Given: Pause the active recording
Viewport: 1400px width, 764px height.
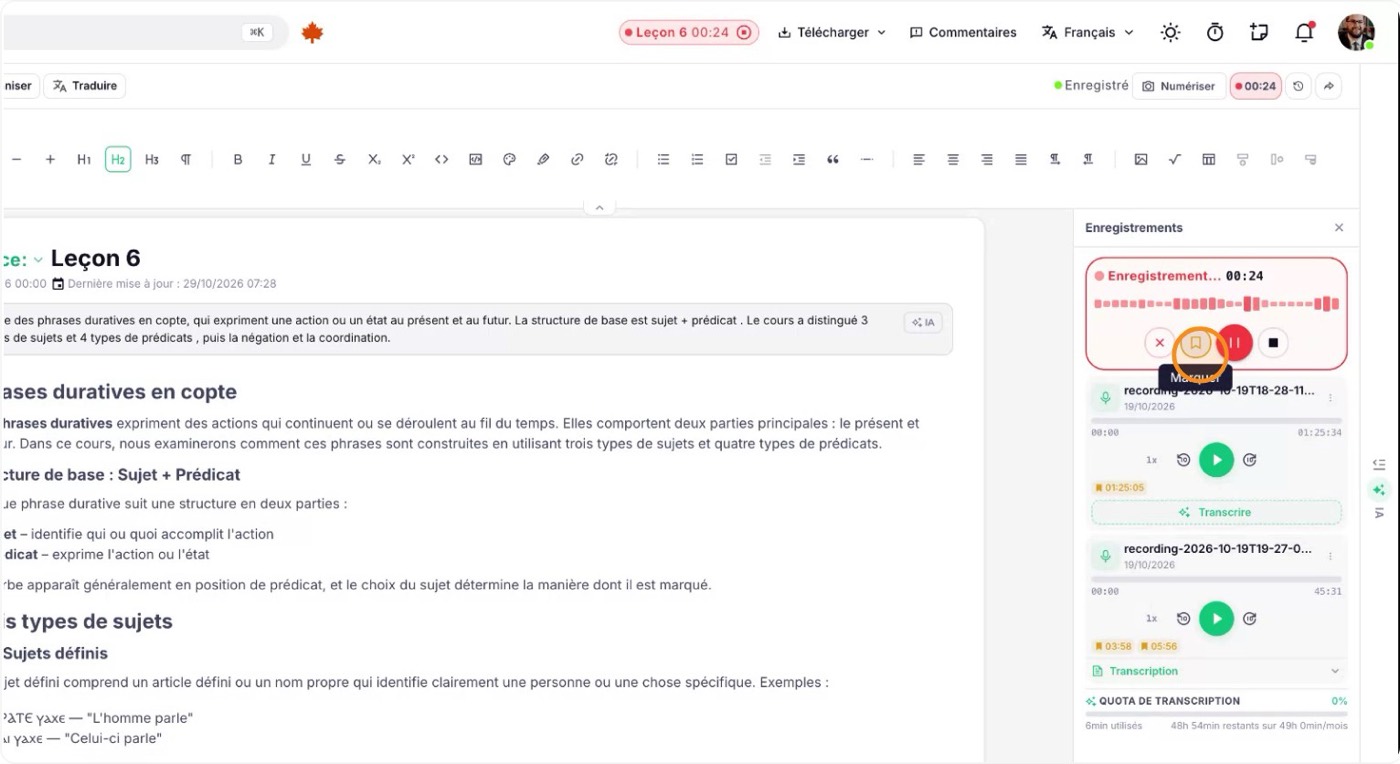Looking at the screenshot, I should (1235, 343).
